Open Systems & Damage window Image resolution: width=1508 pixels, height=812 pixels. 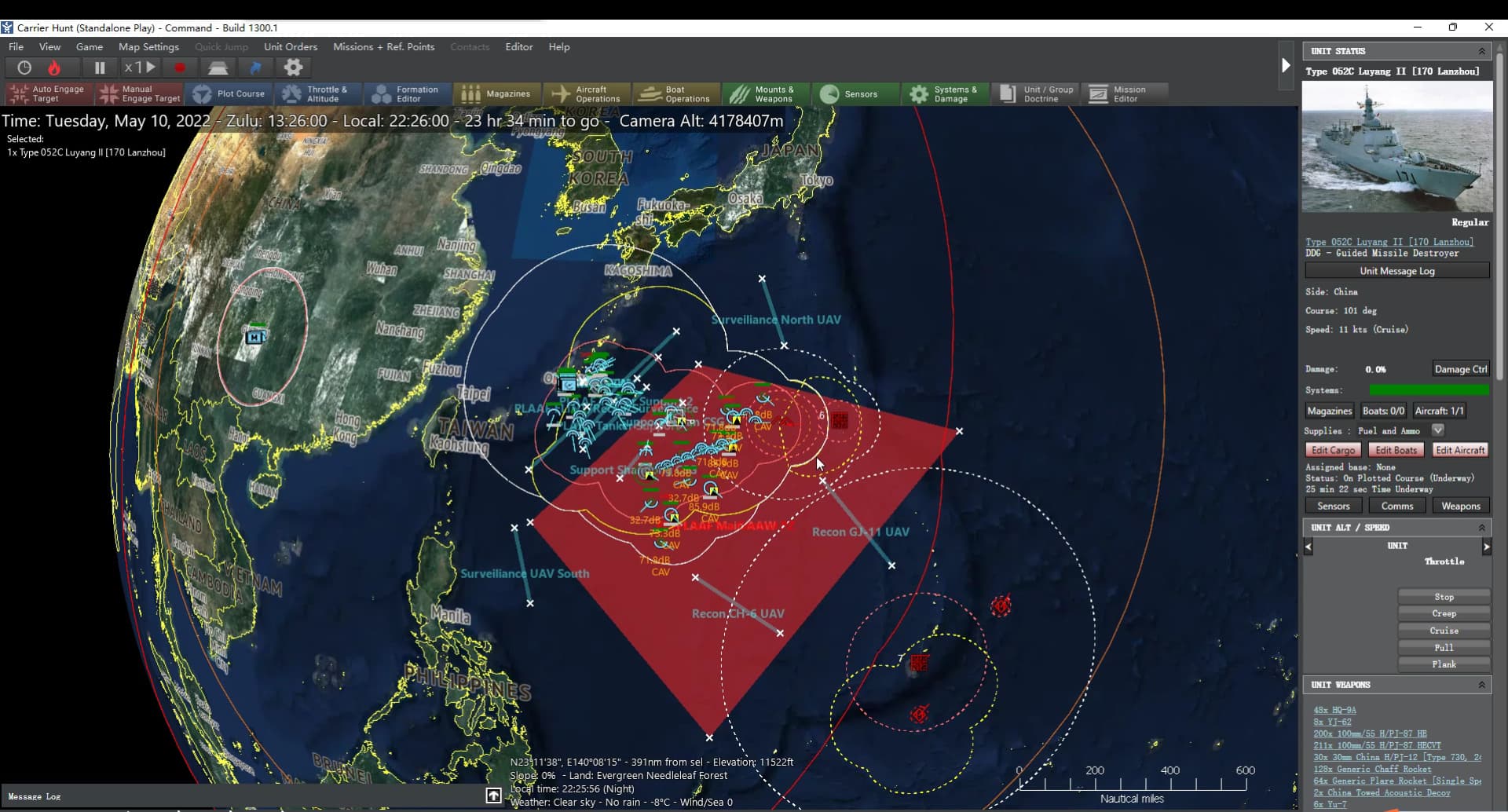[x=945, y=94]
